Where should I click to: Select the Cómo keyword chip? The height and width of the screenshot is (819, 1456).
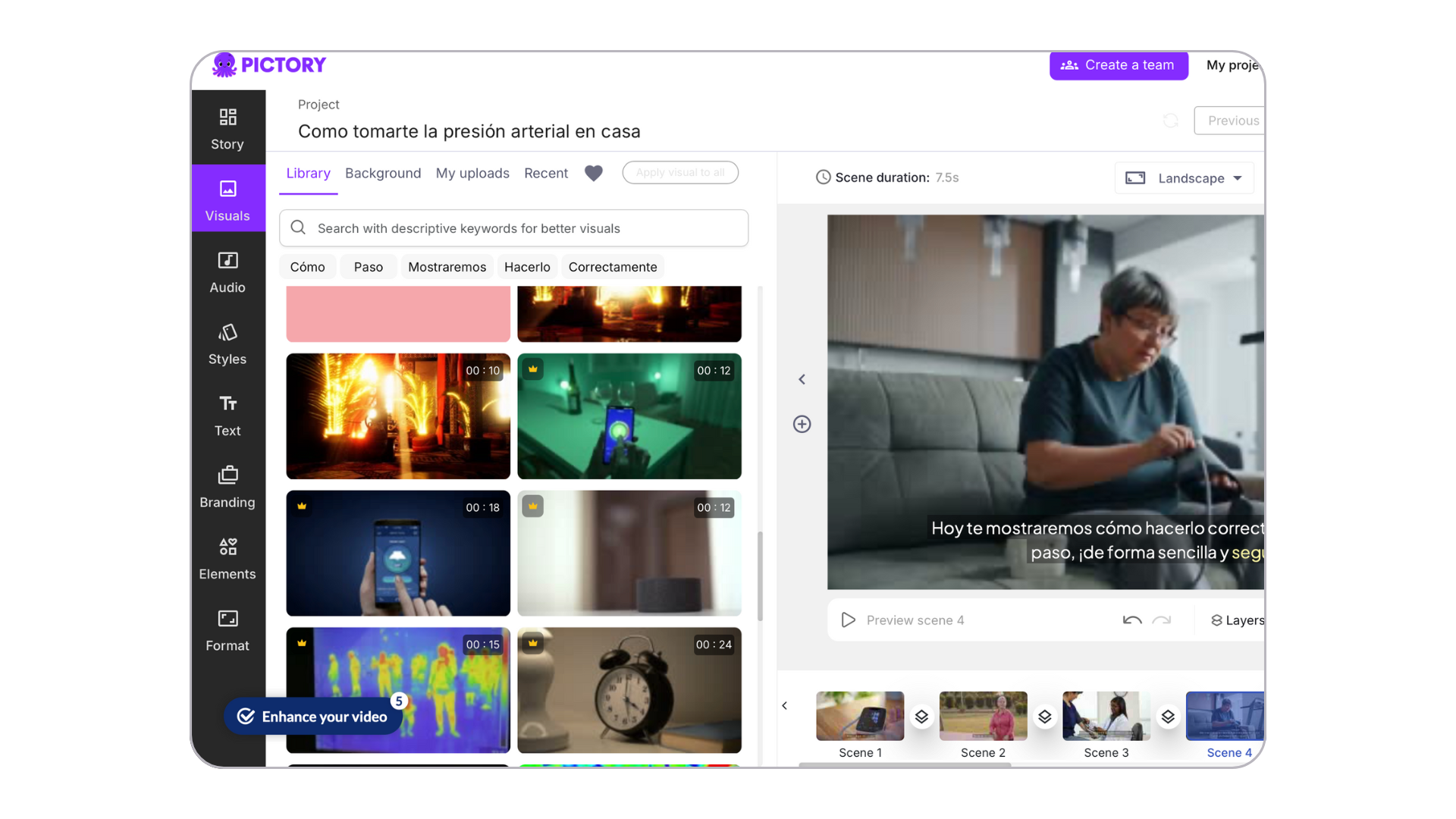(307, 267)
